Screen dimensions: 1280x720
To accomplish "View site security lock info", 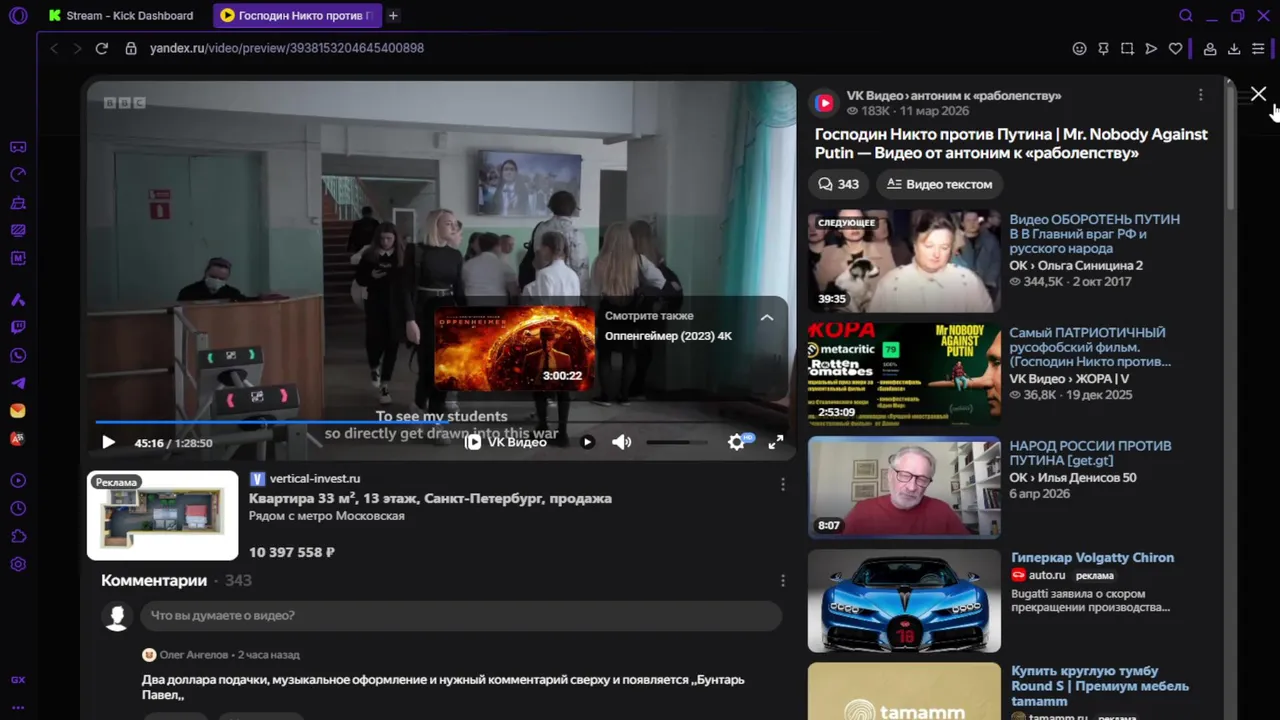I will 130,48.
